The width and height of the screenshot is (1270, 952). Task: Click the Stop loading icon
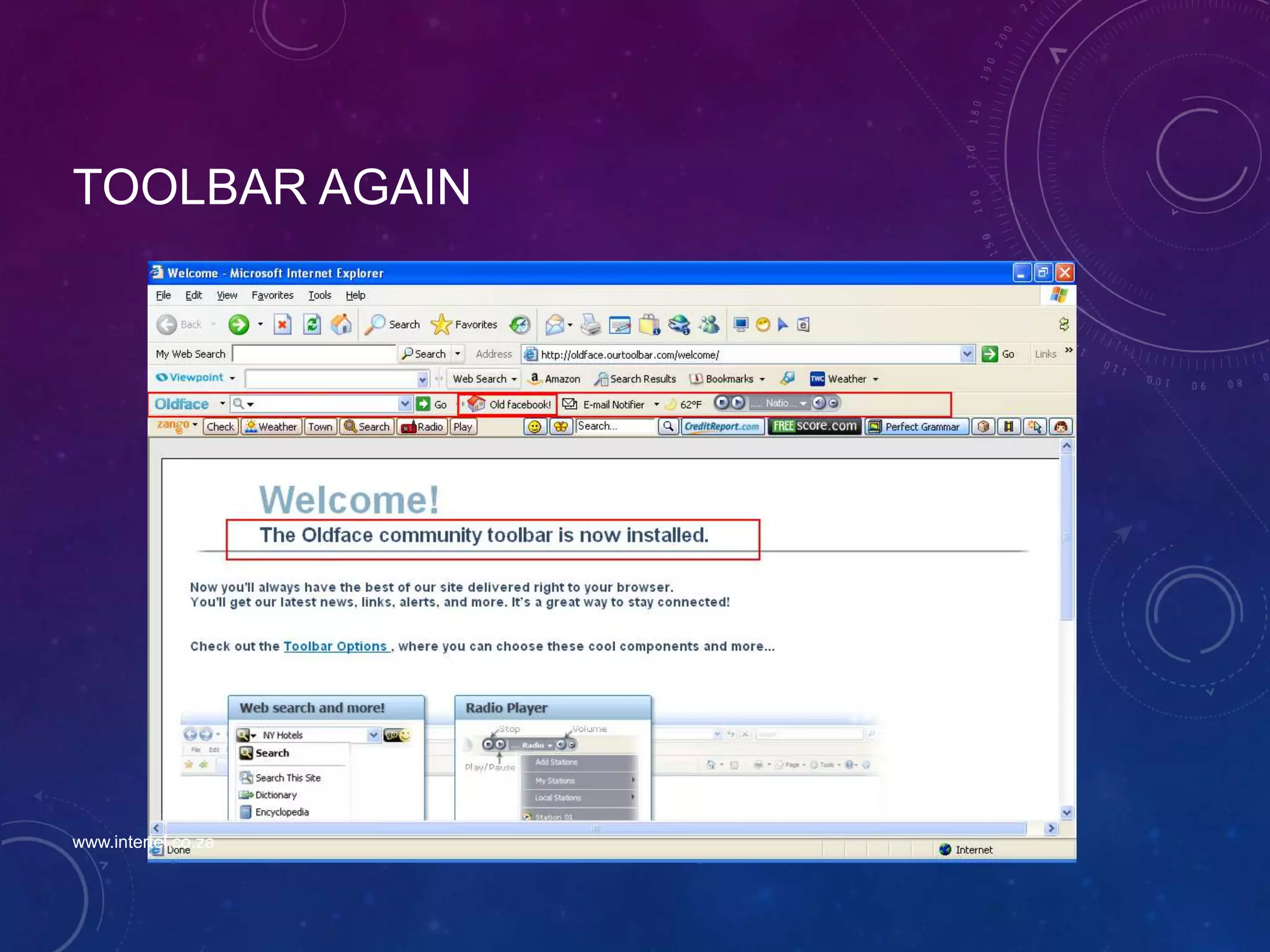(283, 324)
